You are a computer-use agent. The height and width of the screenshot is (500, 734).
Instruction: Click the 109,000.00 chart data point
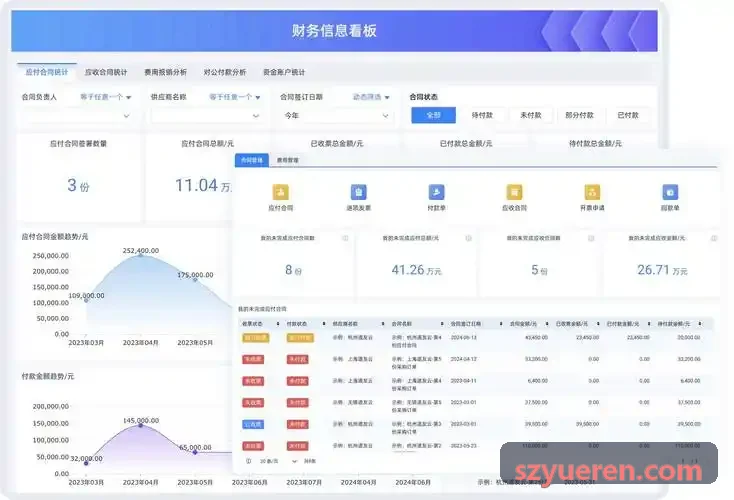click(86, 300)
